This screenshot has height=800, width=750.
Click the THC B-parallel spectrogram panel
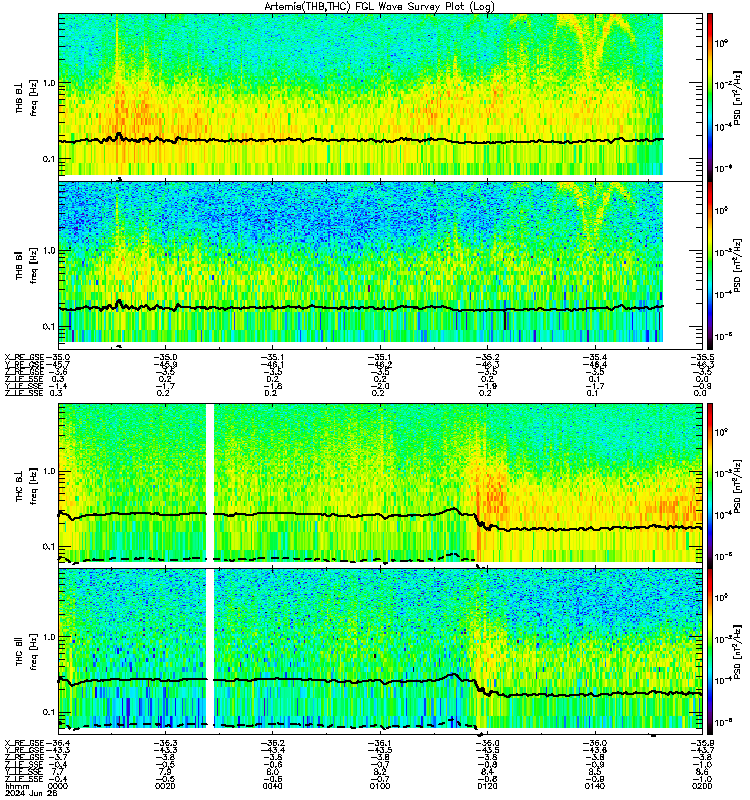380,652
